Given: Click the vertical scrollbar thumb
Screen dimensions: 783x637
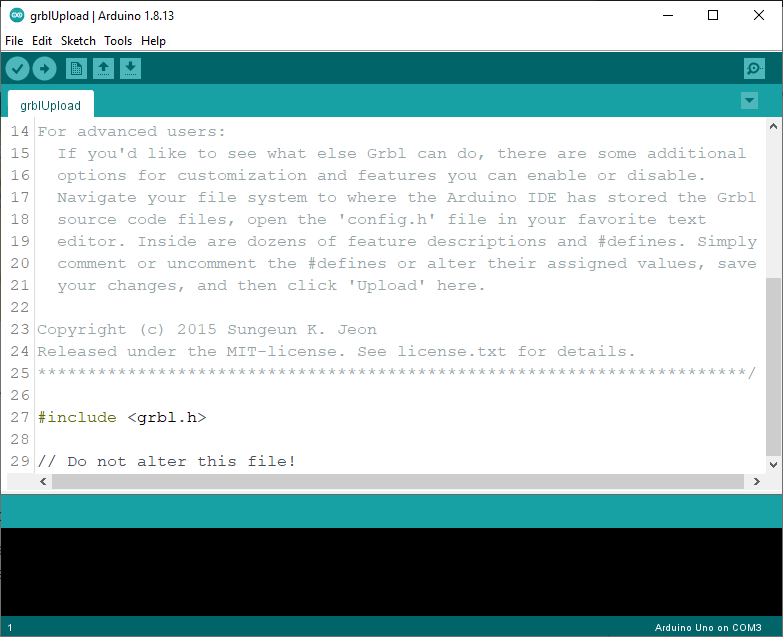Looking at the screenshot, I should pyautogui.click(x=773, y=367).
